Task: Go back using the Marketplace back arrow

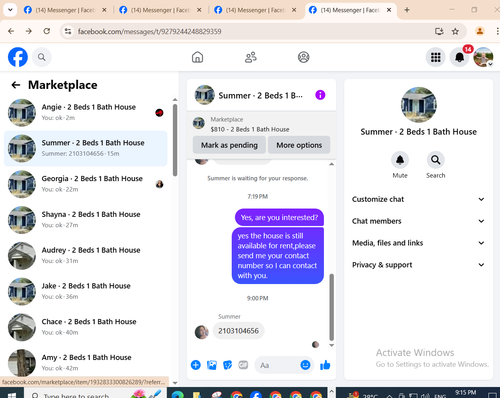Action: pyautogui.click(x=16, y=85)
